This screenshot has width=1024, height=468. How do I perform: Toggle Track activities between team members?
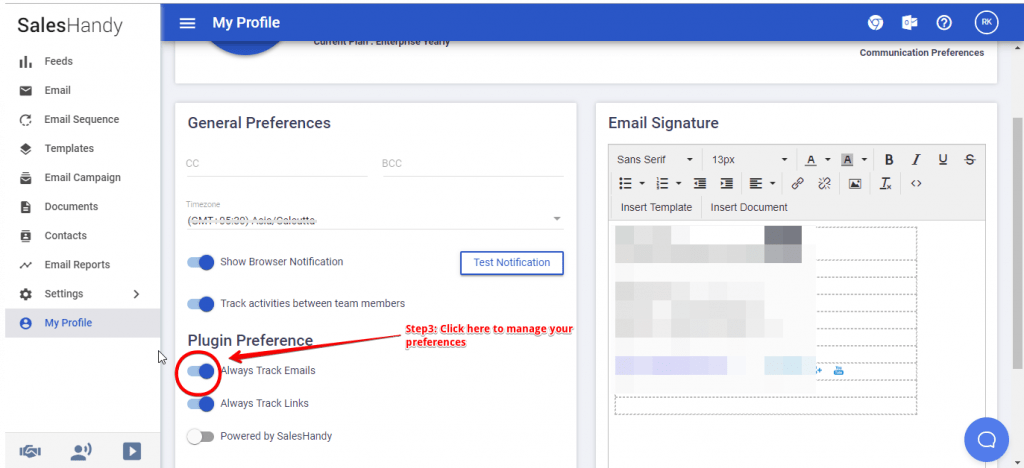click(200, 304)
